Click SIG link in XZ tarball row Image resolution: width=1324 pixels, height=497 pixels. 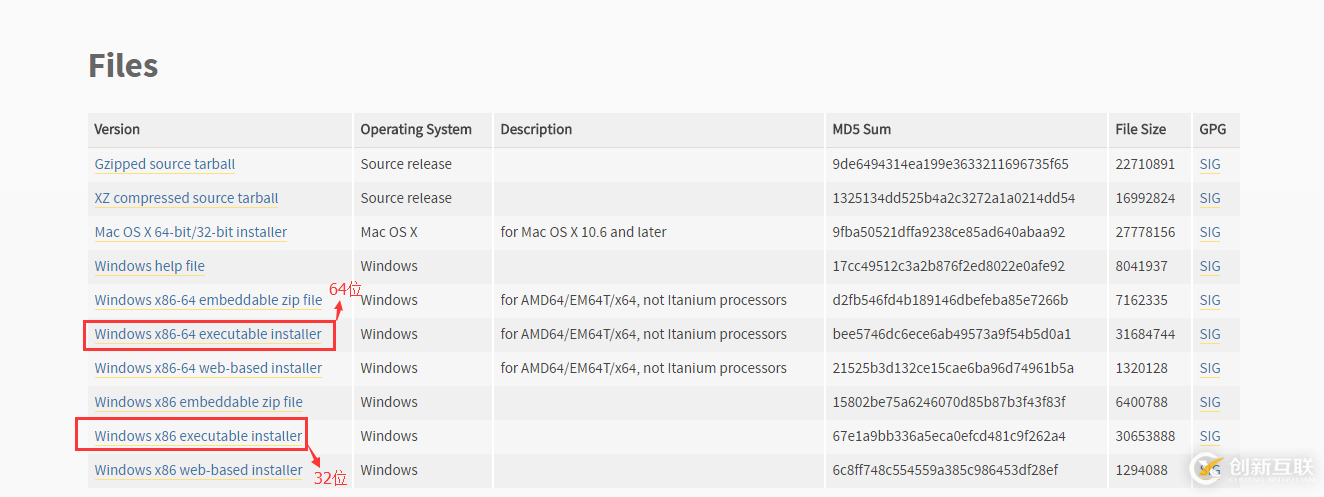pyautogui.click(x=1209, y=198)
